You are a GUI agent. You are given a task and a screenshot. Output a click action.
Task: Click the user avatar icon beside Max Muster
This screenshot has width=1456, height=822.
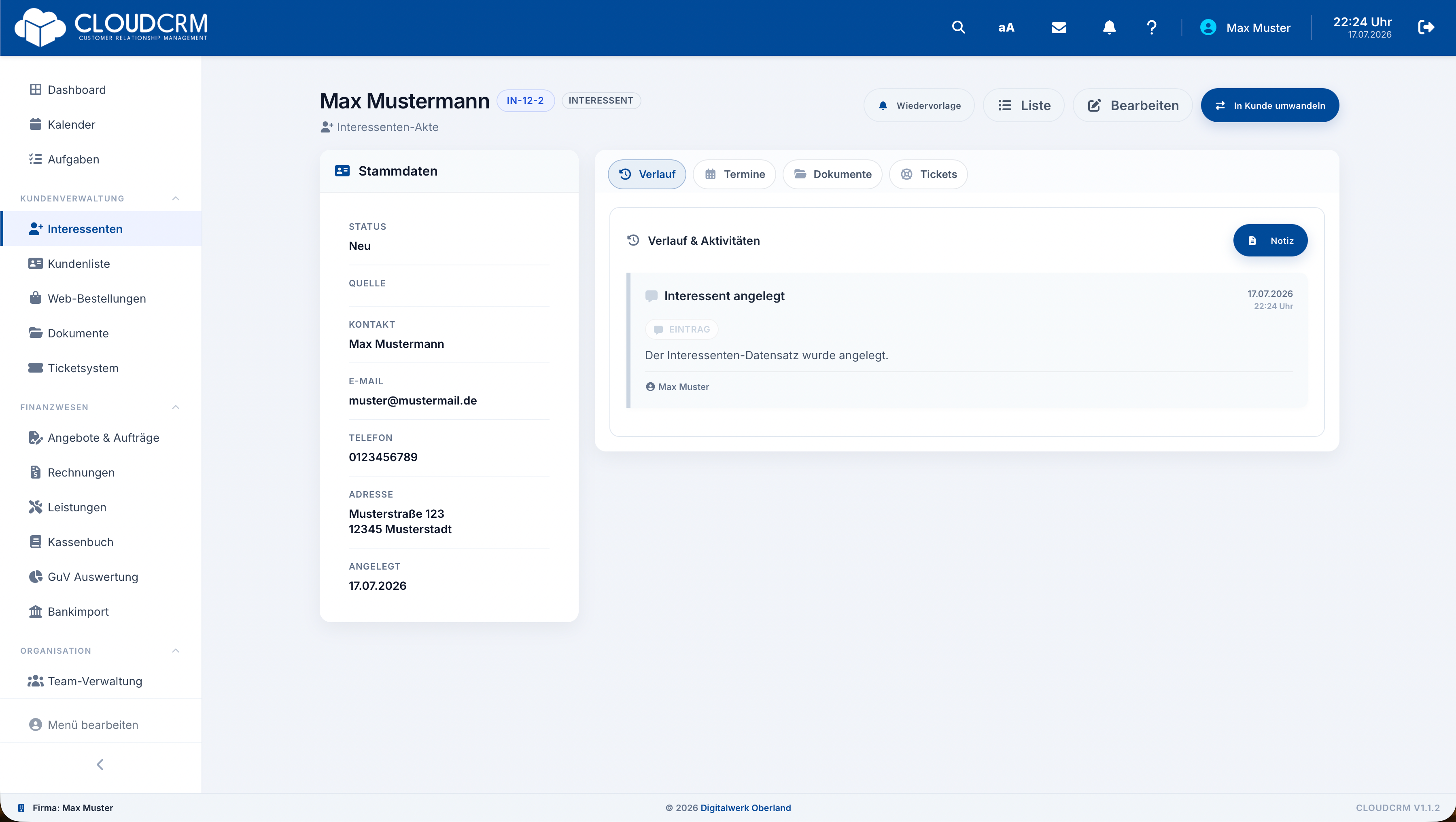(x=1208, y=27)
